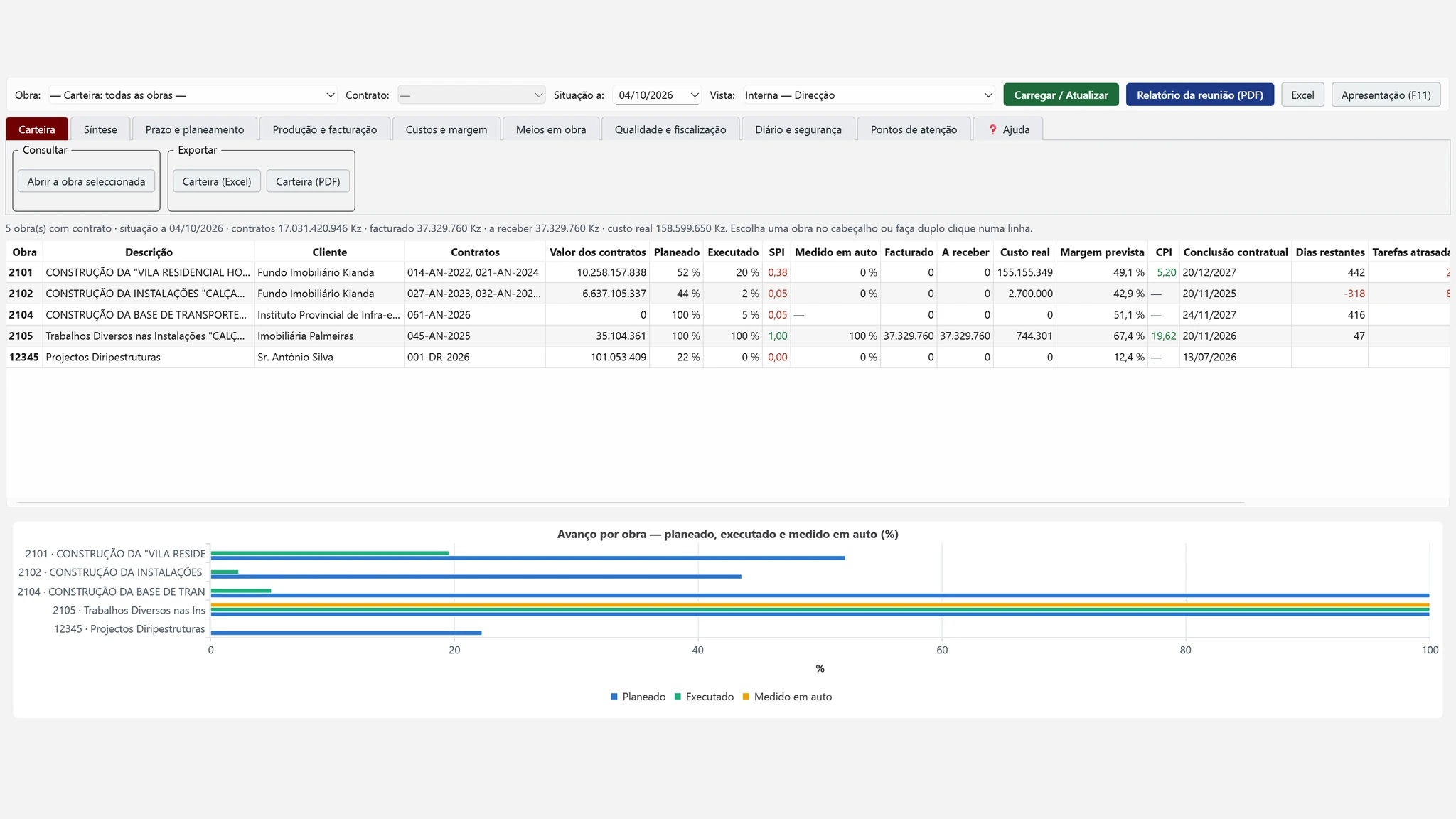Click client cell Imobiliária Palmeiras
The image size is (1456, 819).
click(329, 336)
